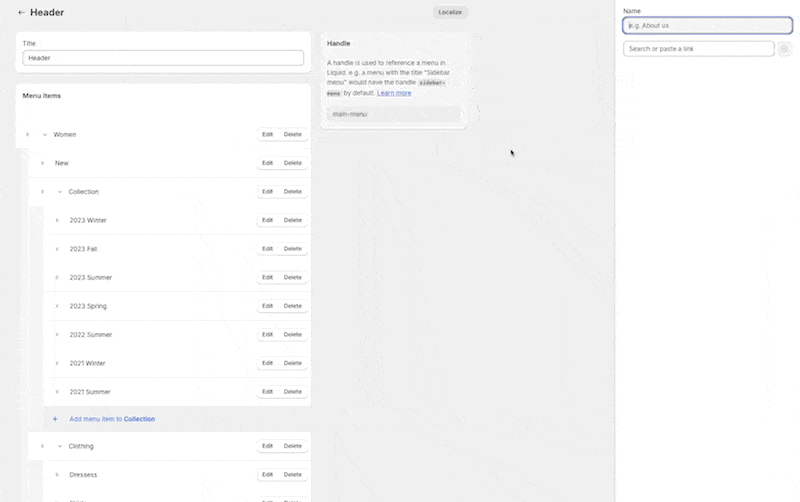Click the drag handle beside 2023 Winter
Image resolution: width=800 pixels, height=502 pixels.
pos(57,220)
